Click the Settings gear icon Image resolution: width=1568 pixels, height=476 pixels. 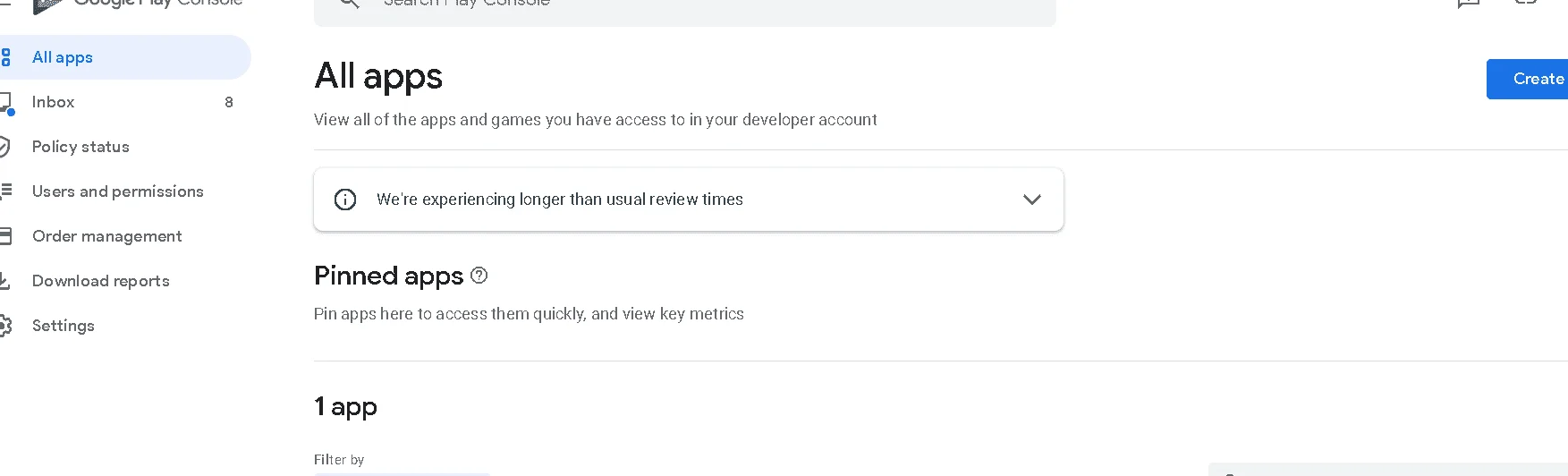pos(5,326)
